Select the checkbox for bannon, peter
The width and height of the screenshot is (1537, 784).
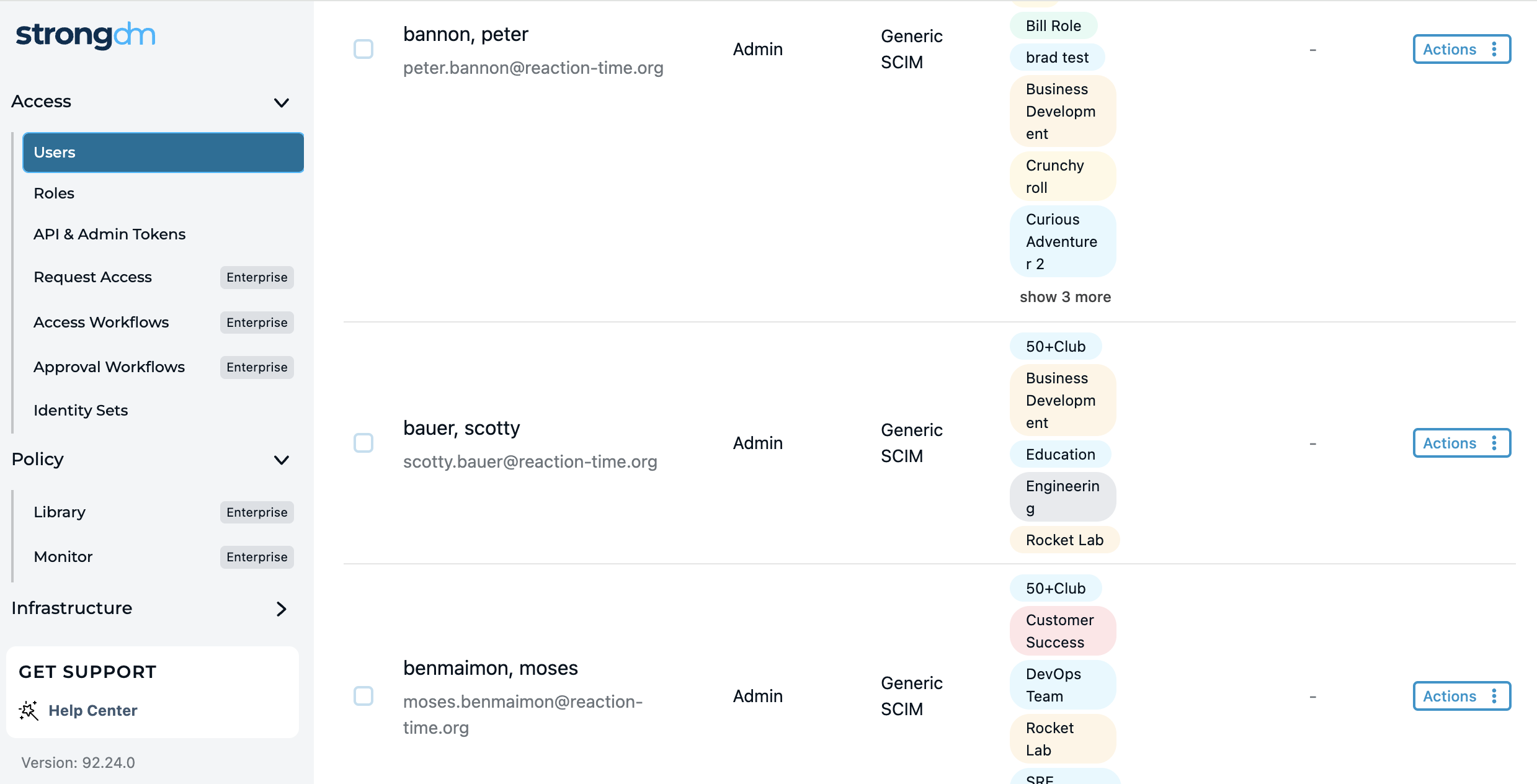pyautogui.click(x=363, y=49)
